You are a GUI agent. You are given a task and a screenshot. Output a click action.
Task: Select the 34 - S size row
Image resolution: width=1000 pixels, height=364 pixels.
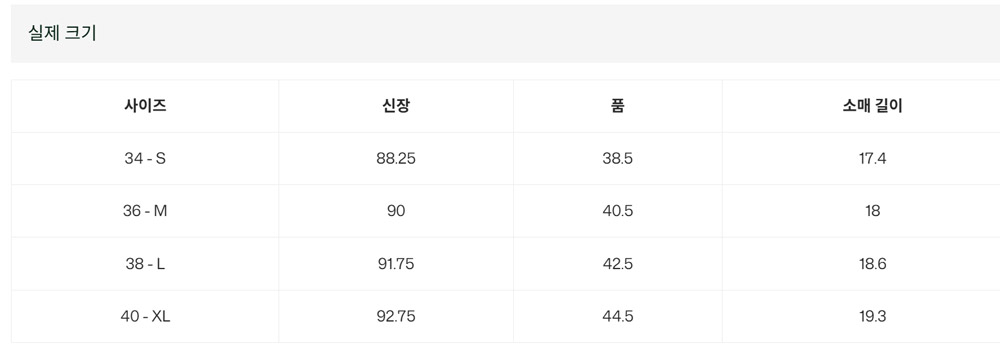click(x=506, y=159)
